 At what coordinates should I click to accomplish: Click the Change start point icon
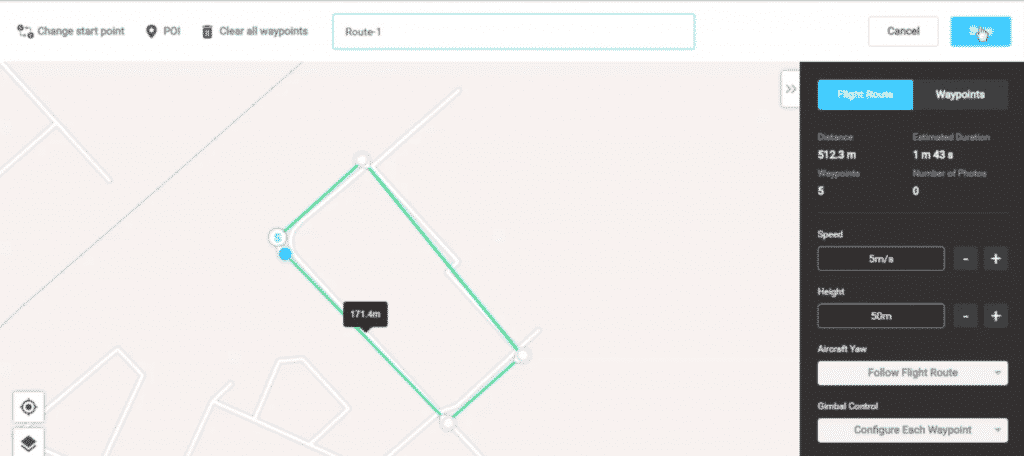(25, 31)
